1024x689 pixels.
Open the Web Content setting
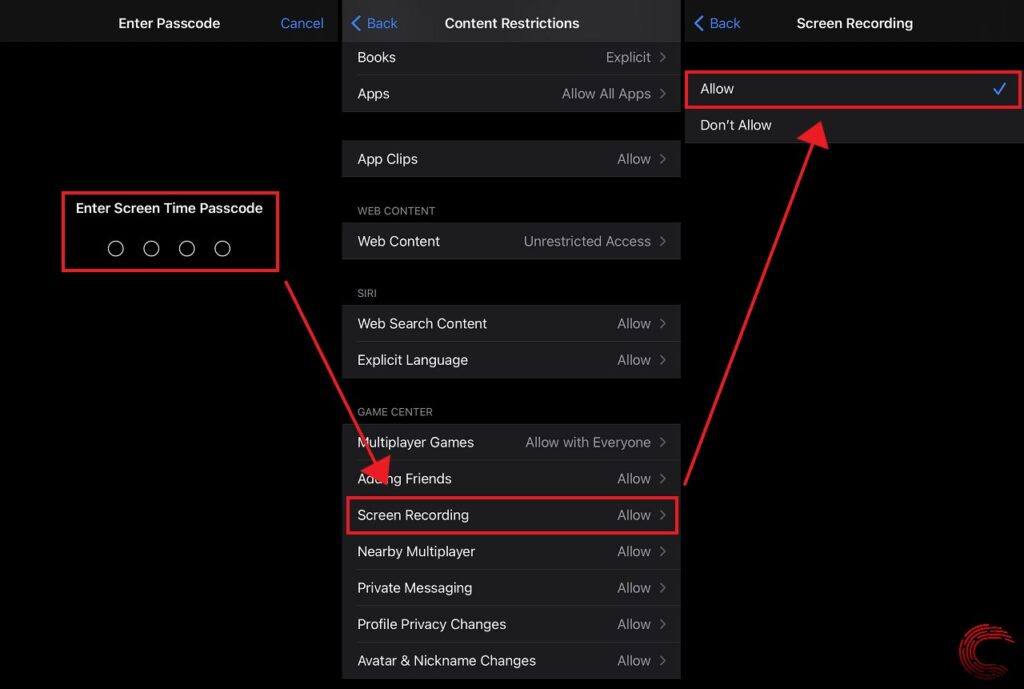(511, 241)
